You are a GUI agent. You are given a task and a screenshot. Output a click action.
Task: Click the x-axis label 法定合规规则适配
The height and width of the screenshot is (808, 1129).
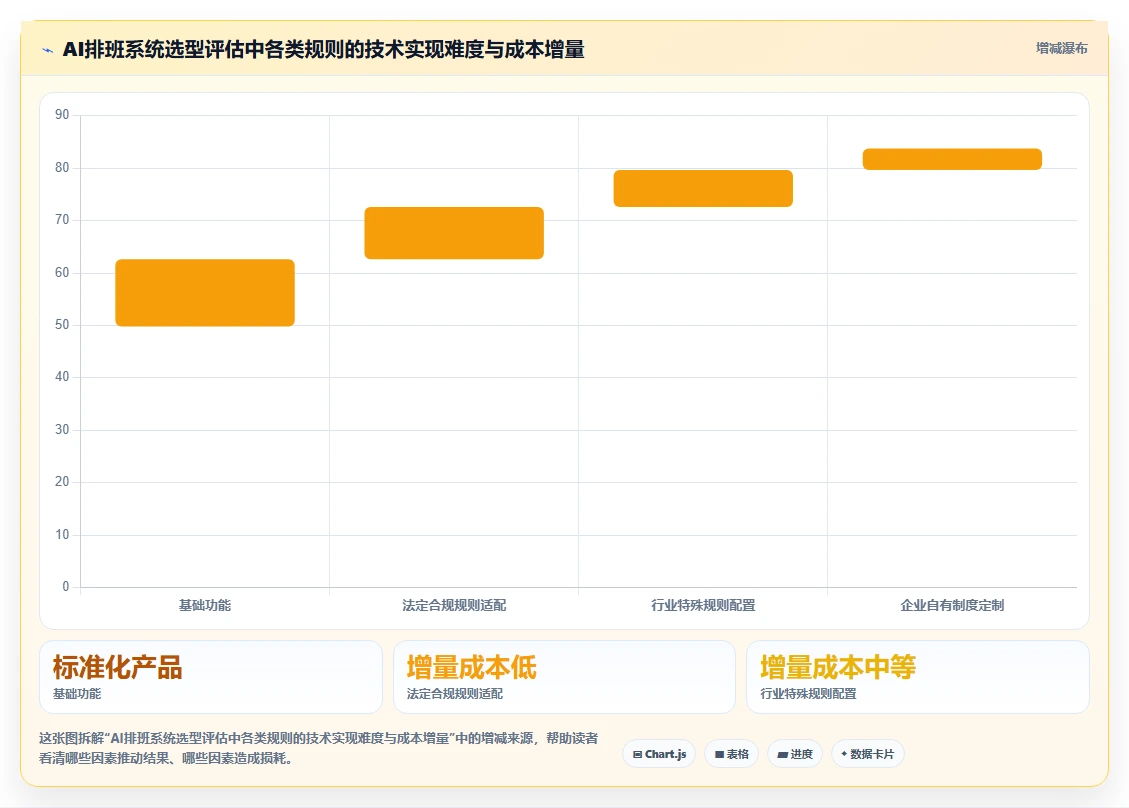tap(454, 606)
